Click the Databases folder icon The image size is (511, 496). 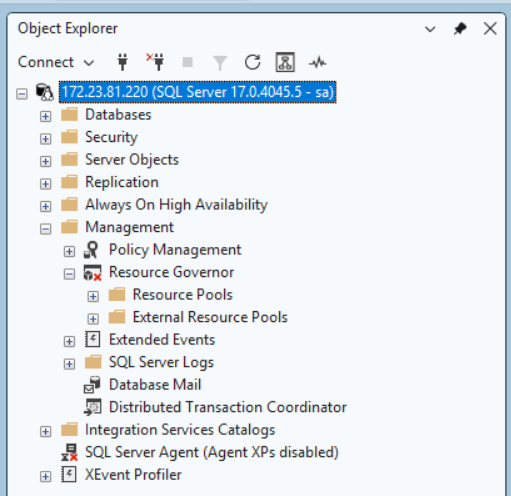tap(69, 115)
